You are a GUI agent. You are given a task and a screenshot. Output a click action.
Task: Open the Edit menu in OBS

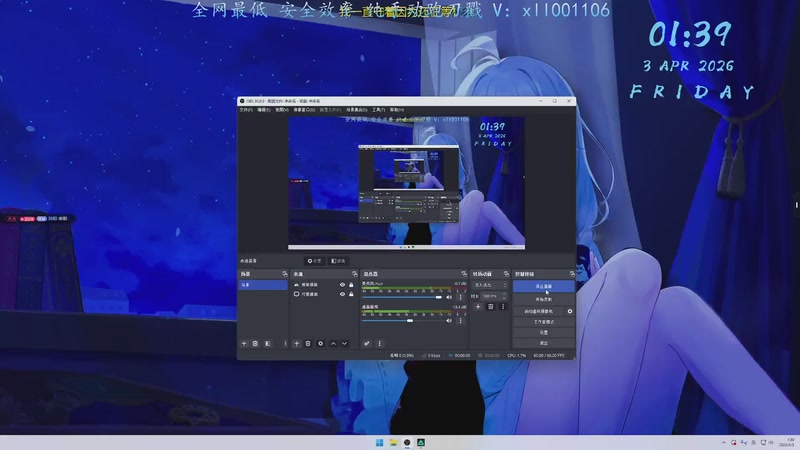(x=264, y=110)
